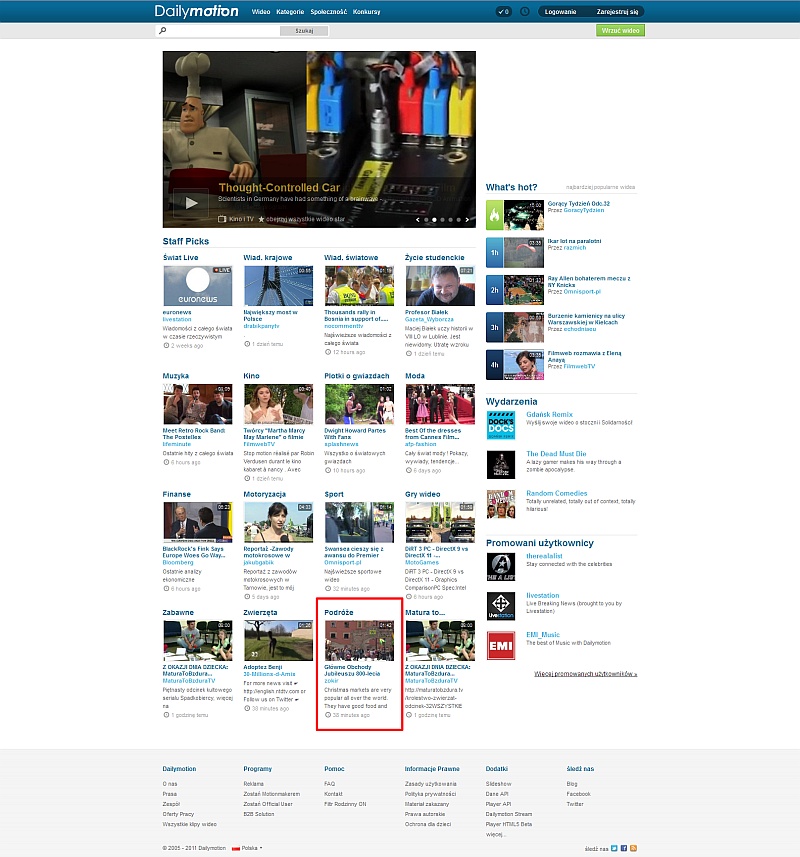Click the 3h badge in What's hot
This screenshot has width=800, height=857.
coord(494,327)
